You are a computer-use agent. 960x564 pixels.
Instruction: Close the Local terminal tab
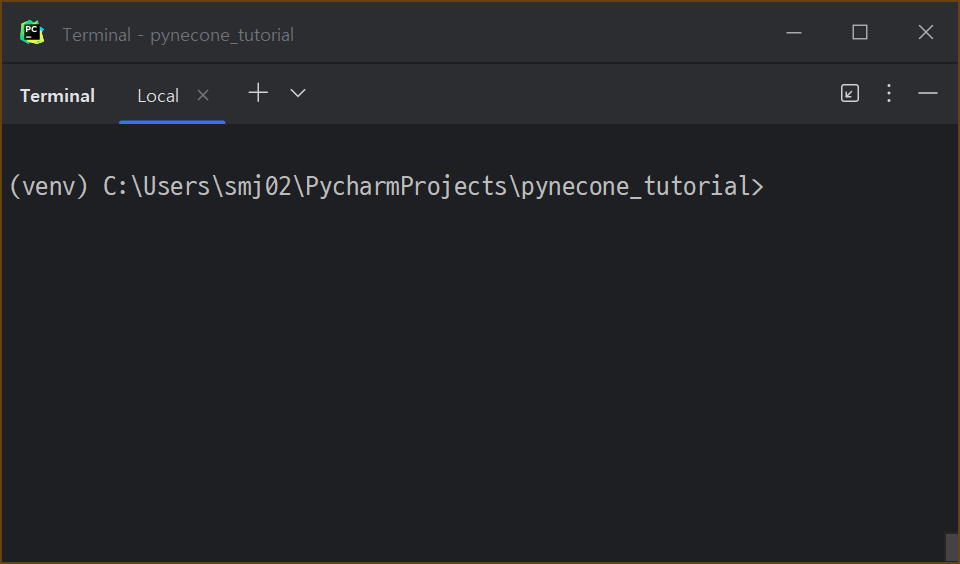pyautogui.click(x=203, y=95)
